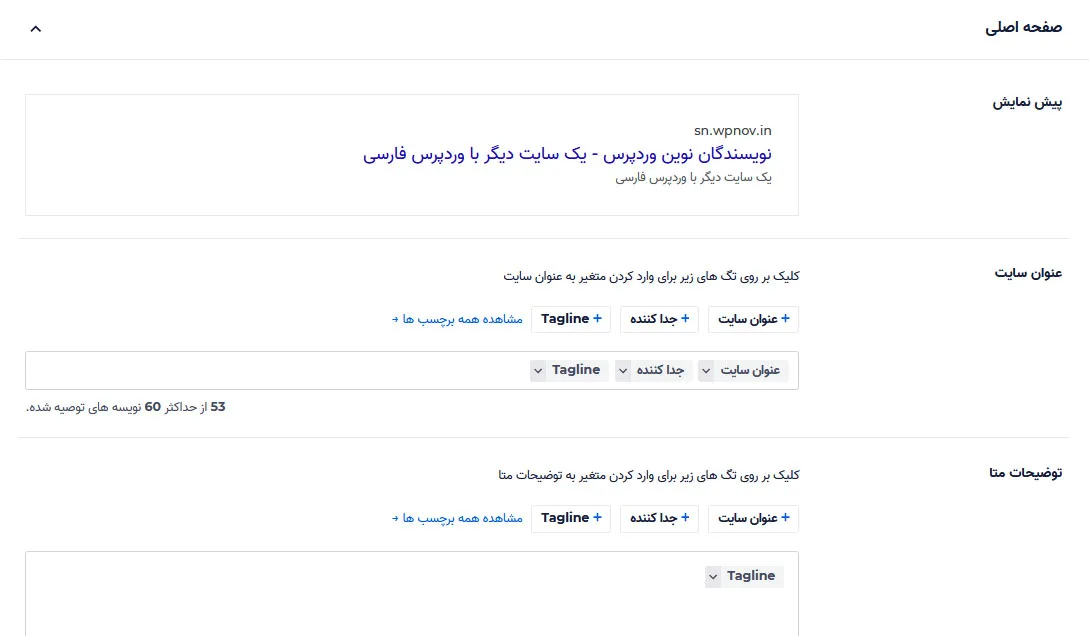Add جدا کننده tag to site title
This screenshot has width=1089, height=636.
coord(659,319)
